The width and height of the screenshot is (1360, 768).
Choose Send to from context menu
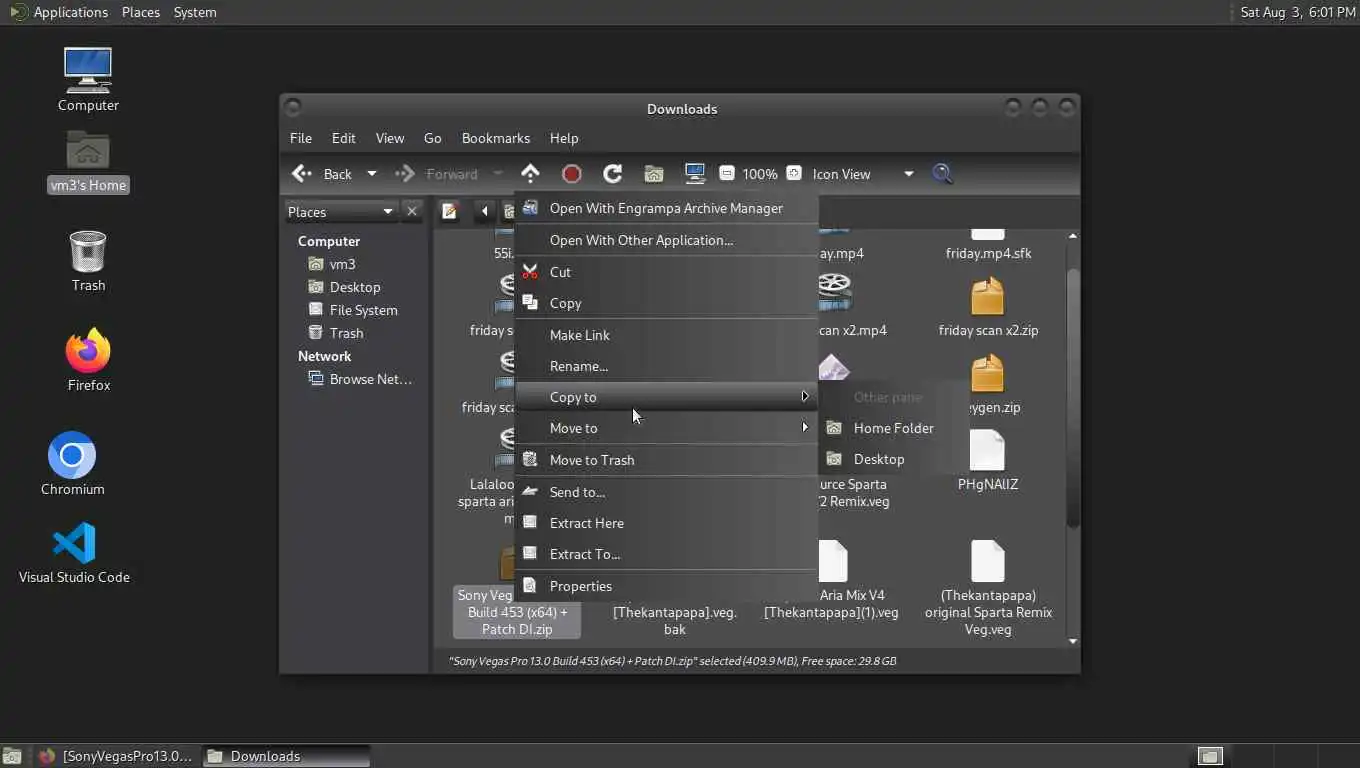coord(666,492)
